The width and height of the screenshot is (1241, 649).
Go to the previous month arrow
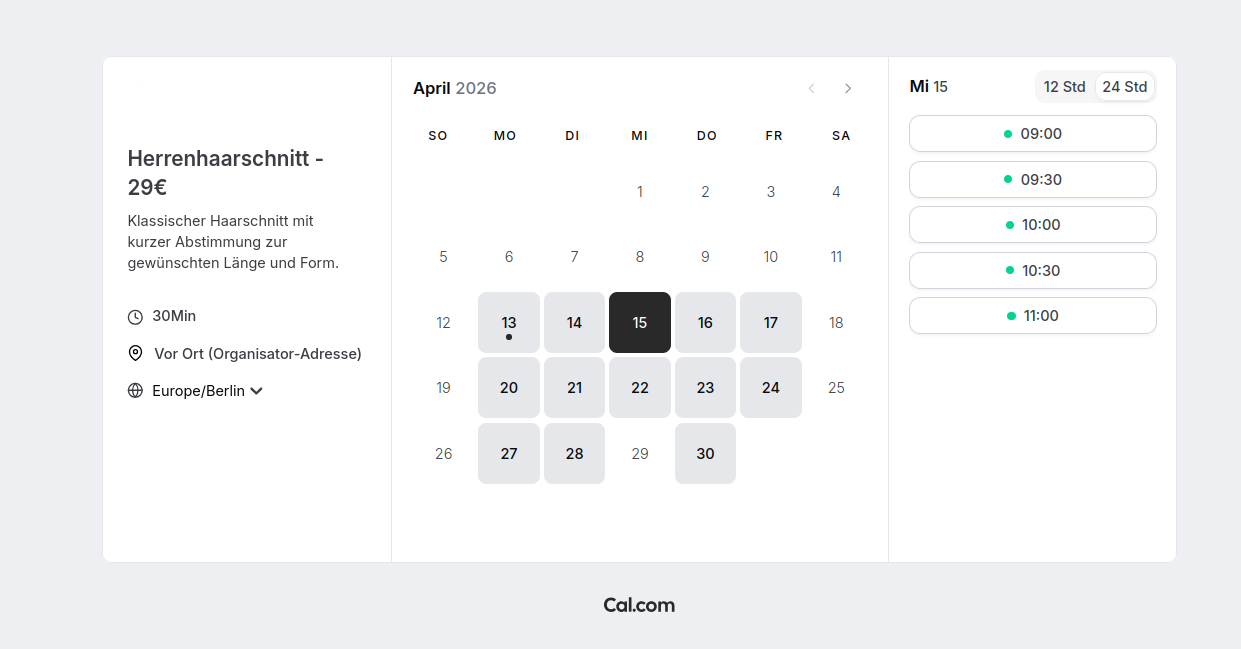point(811,88)
